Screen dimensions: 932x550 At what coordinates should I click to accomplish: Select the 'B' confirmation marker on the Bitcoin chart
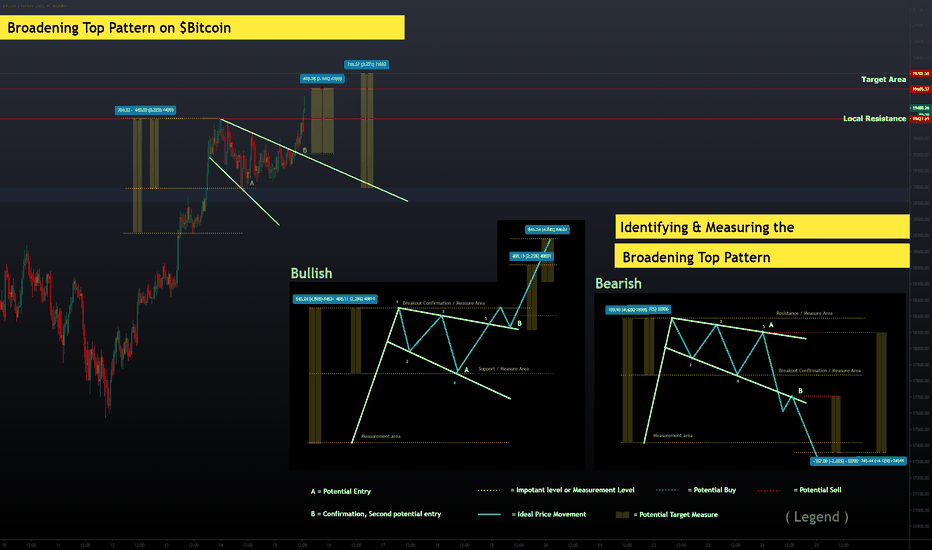click(x=305, y=150)
